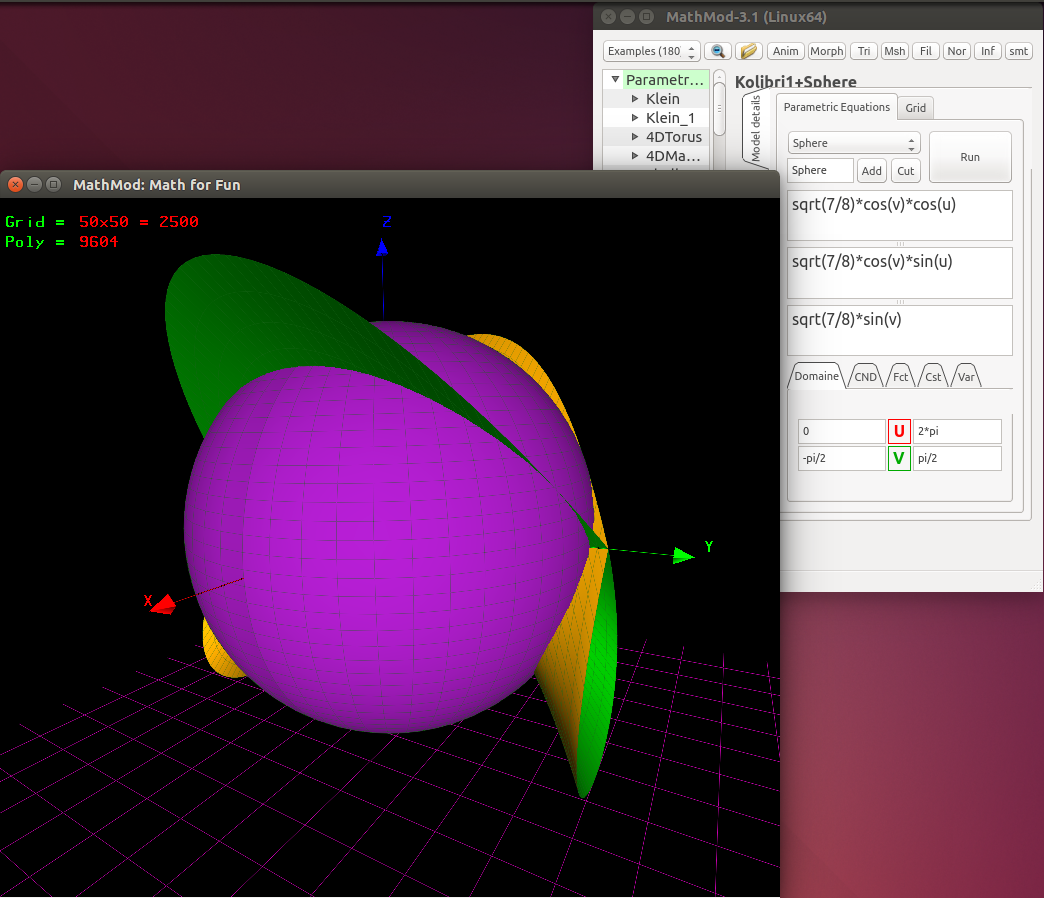Toggle the Morph button
This screenshot has height=898, width=1044.
click(827, 51)
